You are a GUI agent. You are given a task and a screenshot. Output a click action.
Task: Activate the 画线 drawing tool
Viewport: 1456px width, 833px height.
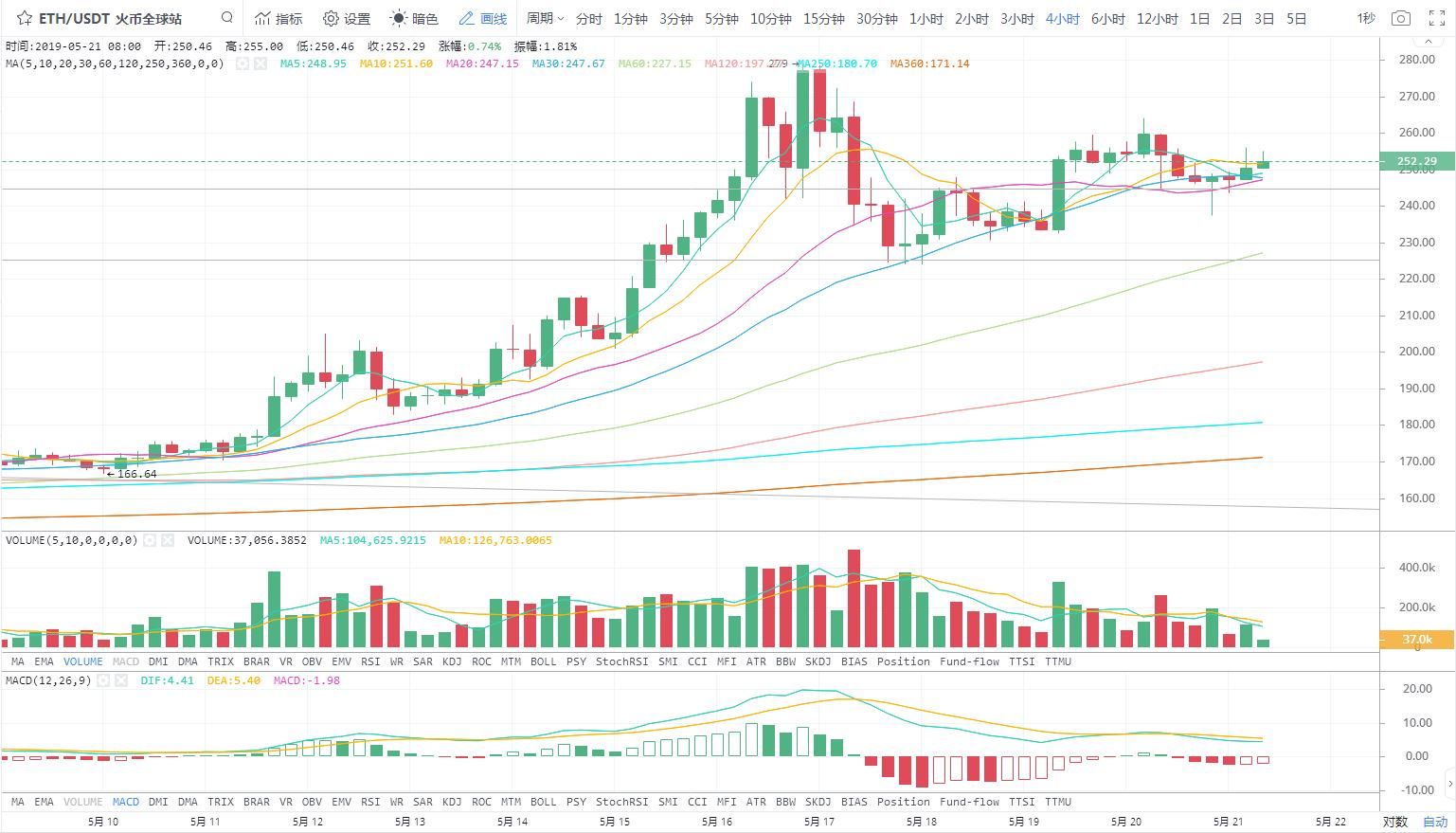click(x=483, y=18)
